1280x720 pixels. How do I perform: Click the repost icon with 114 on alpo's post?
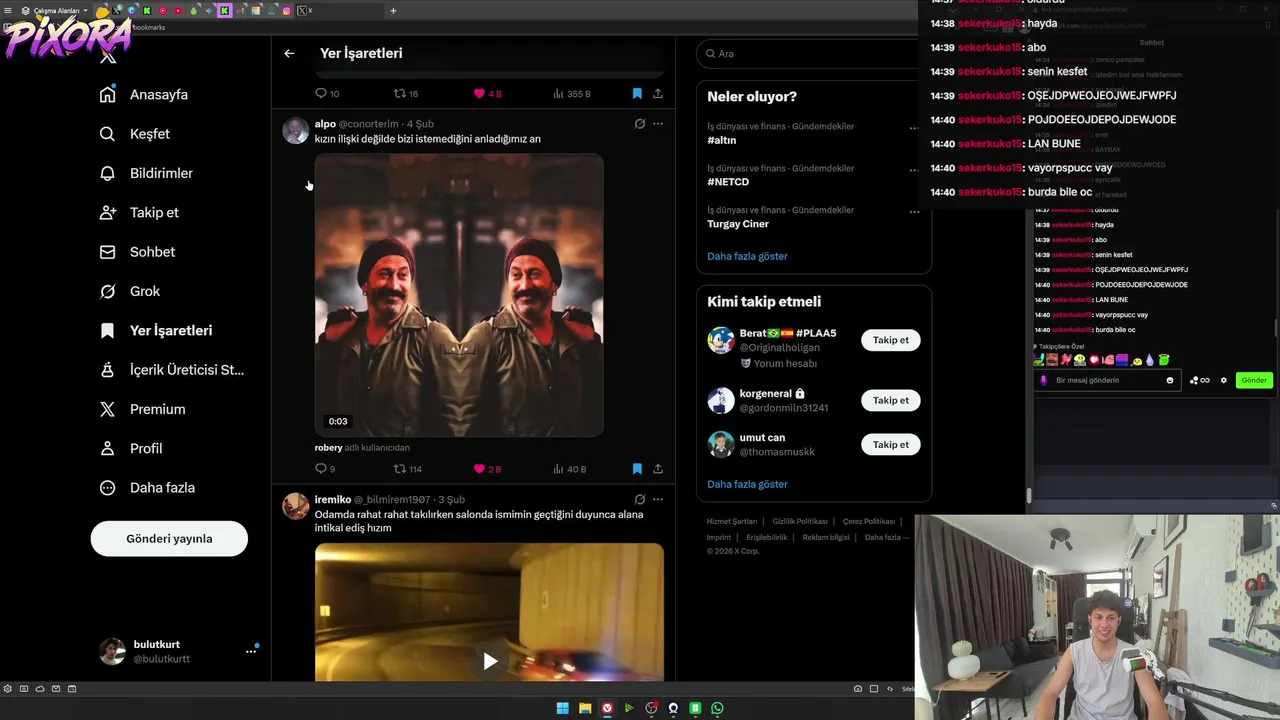(x=400, y=468)
